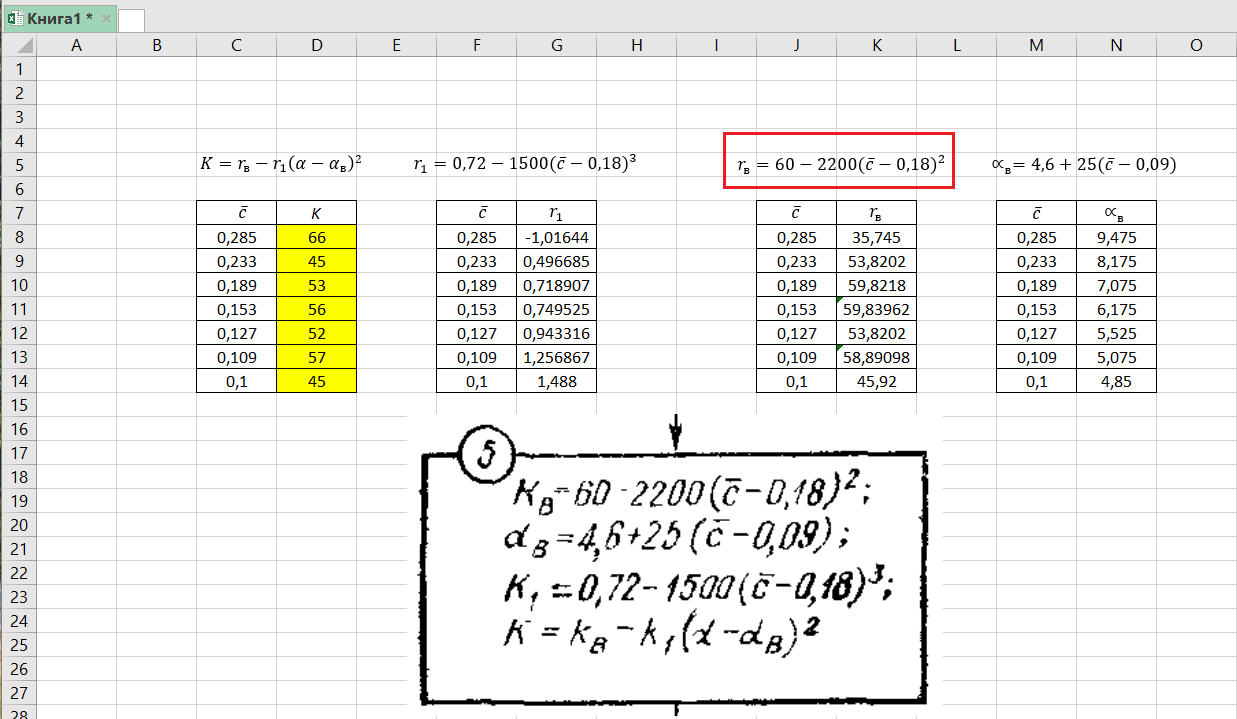Click cell with value 9,475
Screen dimensions: 1237x719
tap(1116, 237)
